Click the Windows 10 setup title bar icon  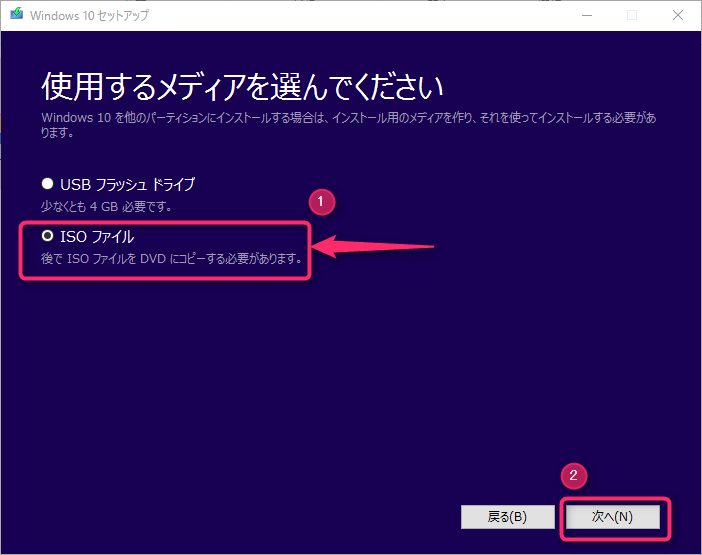coord(17,14)
